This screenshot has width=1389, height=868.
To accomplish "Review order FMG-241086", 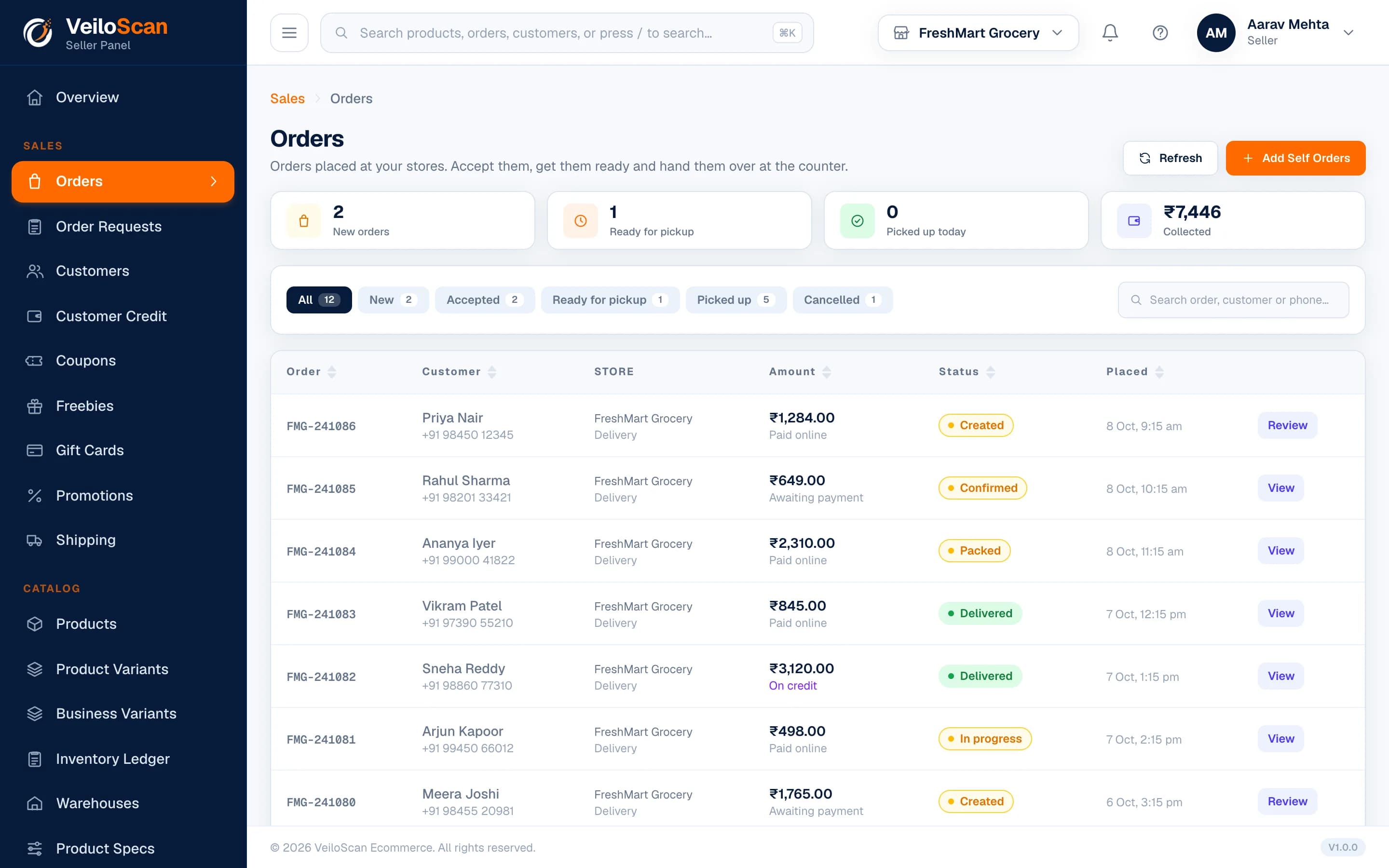I will click(x=1287, y=425).
